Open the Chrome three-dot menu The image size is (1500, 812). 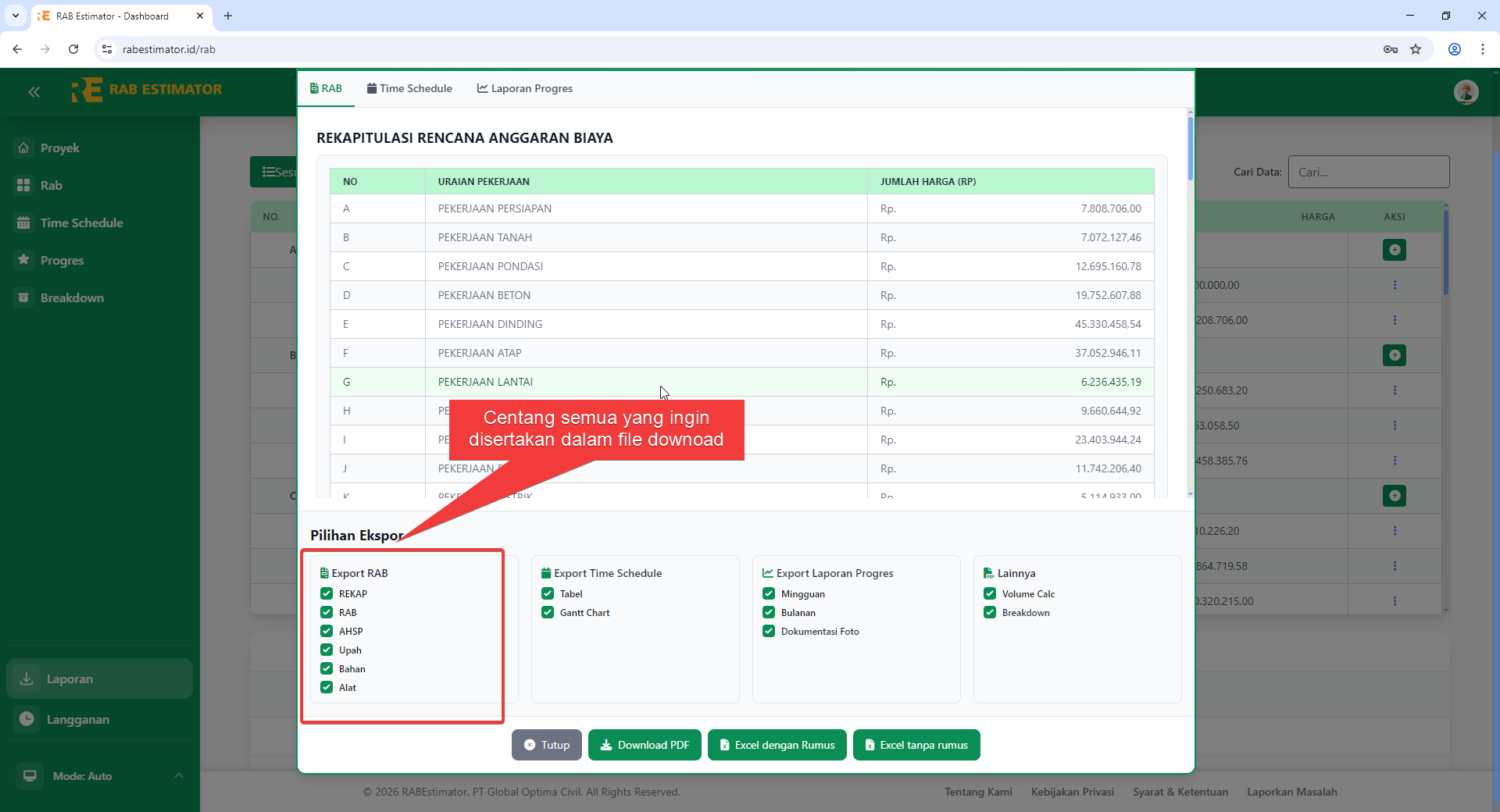1482,49
